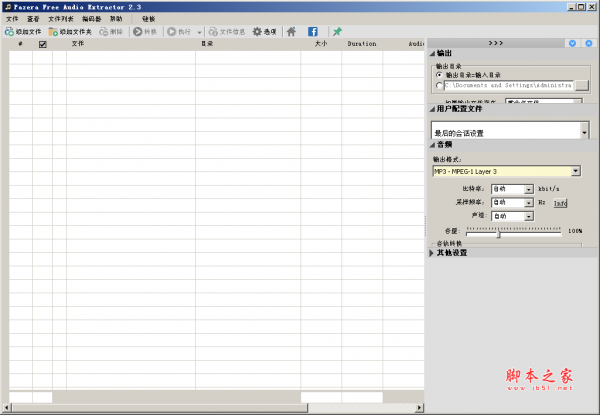Open the MP3 - MPEG-1 Layer 3 format dropdown

[576, 171]
